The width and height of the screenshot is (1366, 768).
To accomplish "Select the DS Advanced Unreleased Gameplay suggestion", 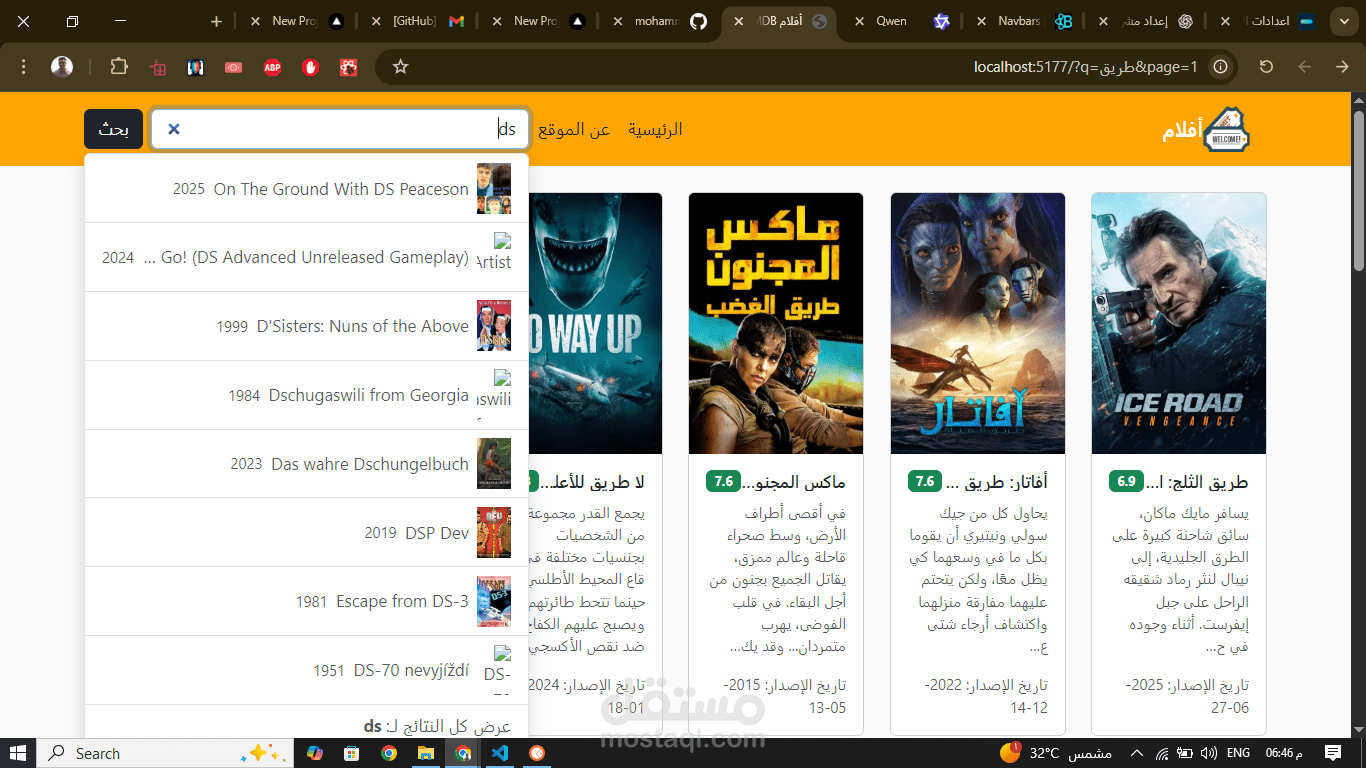I will click(x=307, y=257).
